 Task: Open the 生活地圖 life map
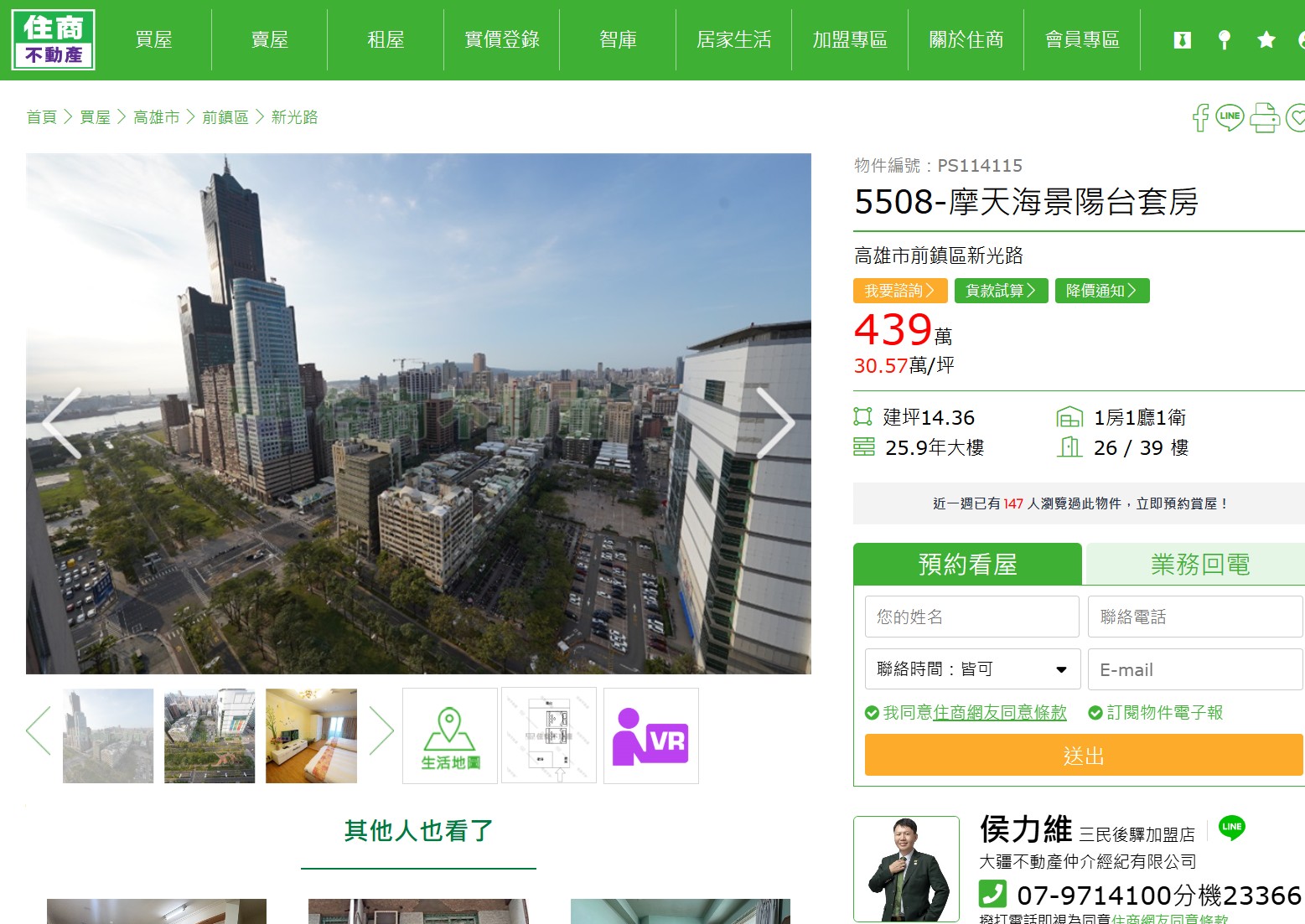(x=449, y=736)
